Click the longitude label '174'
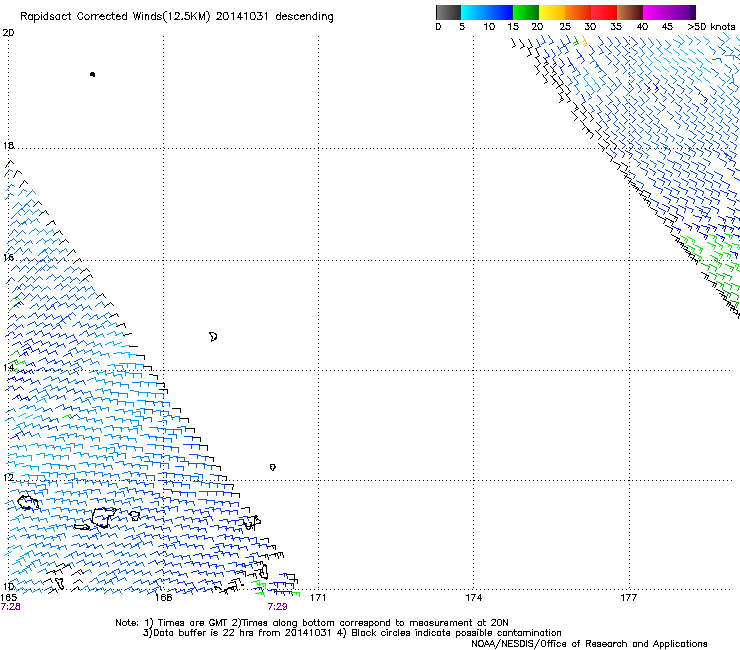This screenshot has width=740, height=650. tap(473, 598)
